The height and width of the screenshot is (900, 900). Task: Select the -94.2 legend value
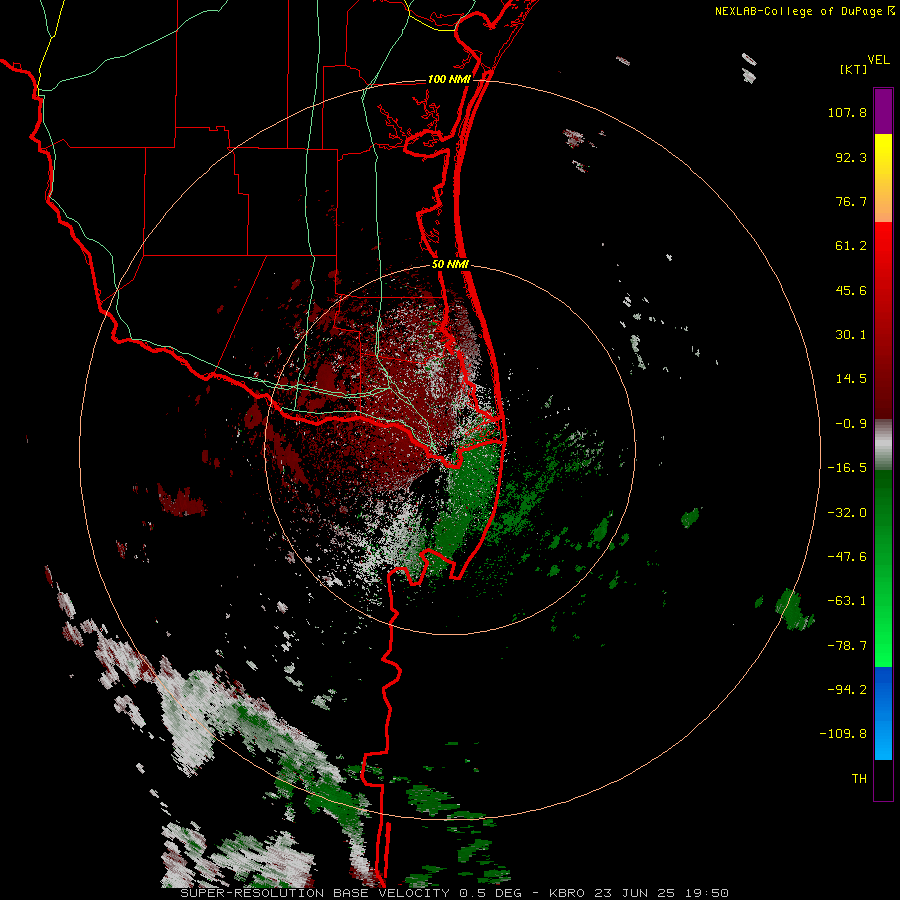[x=847, y=689]
